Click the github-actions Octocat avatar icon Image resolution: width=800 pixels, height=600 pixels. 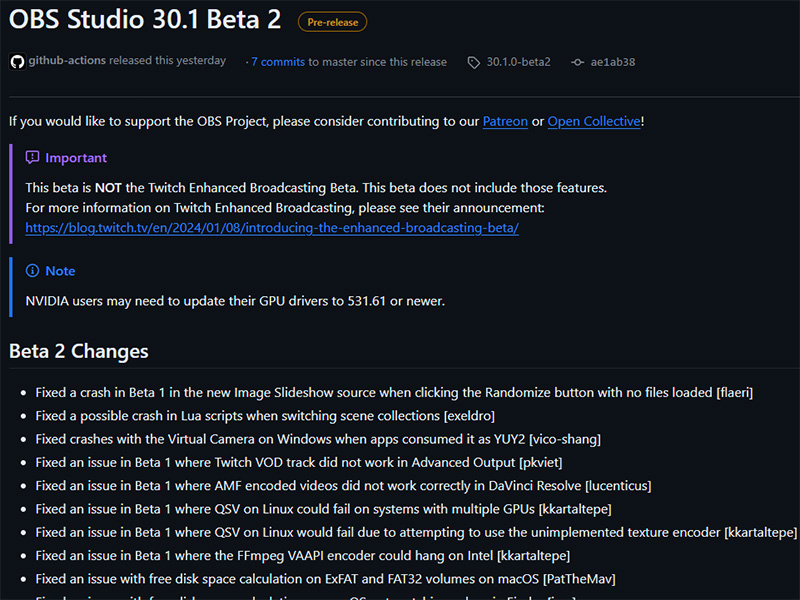[x=16, y=61]
